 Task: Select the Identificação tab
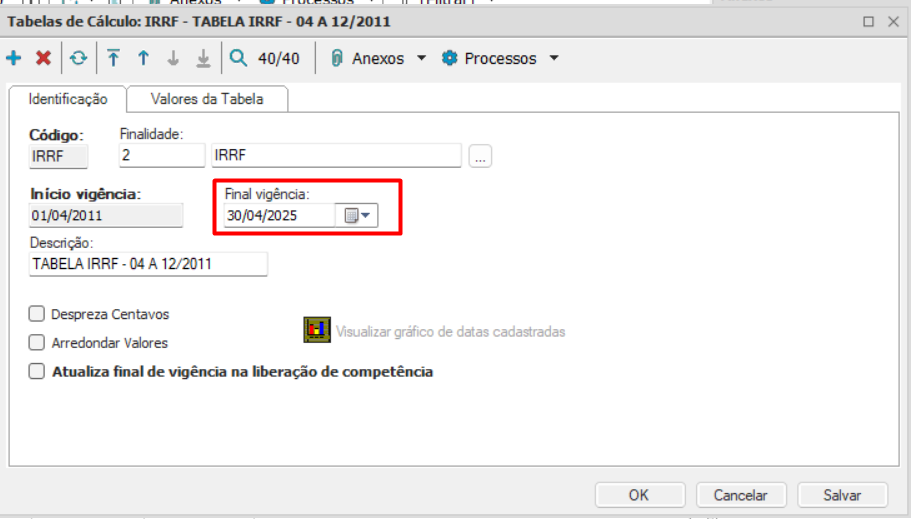click(x=68, y=99)
